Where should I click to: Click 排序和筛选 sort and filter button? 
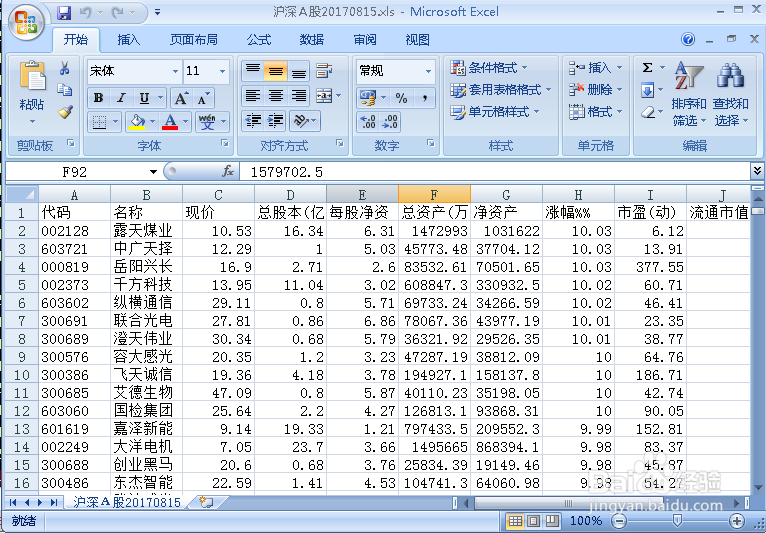pos(689,94)
